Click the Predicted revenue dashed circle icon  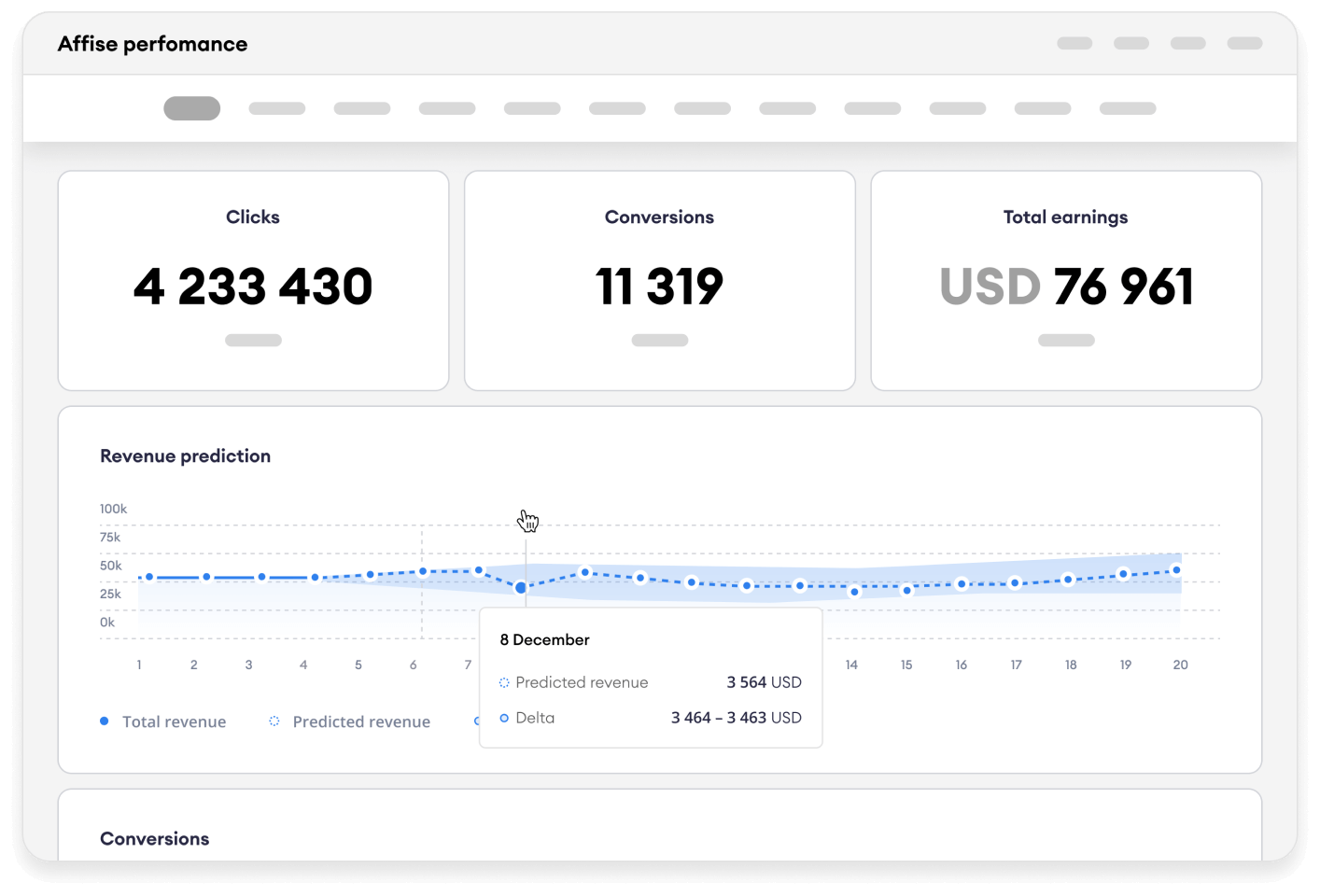[x=274, y=721]
